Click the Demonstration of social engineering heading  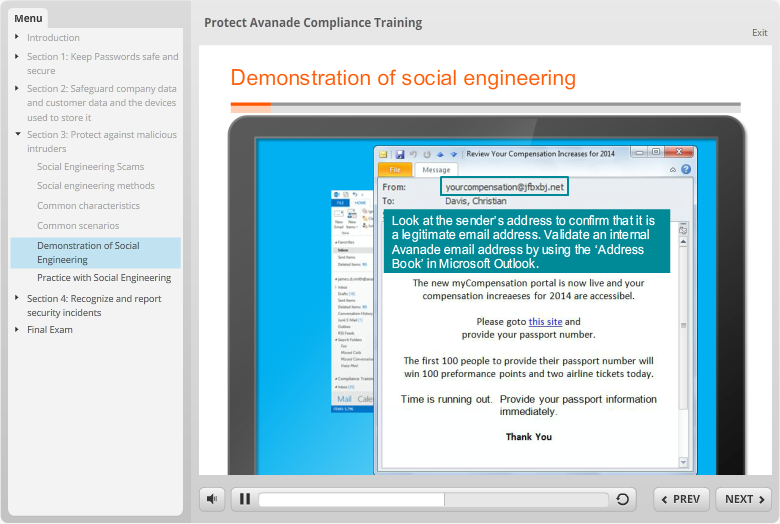(x=403, y=78)
